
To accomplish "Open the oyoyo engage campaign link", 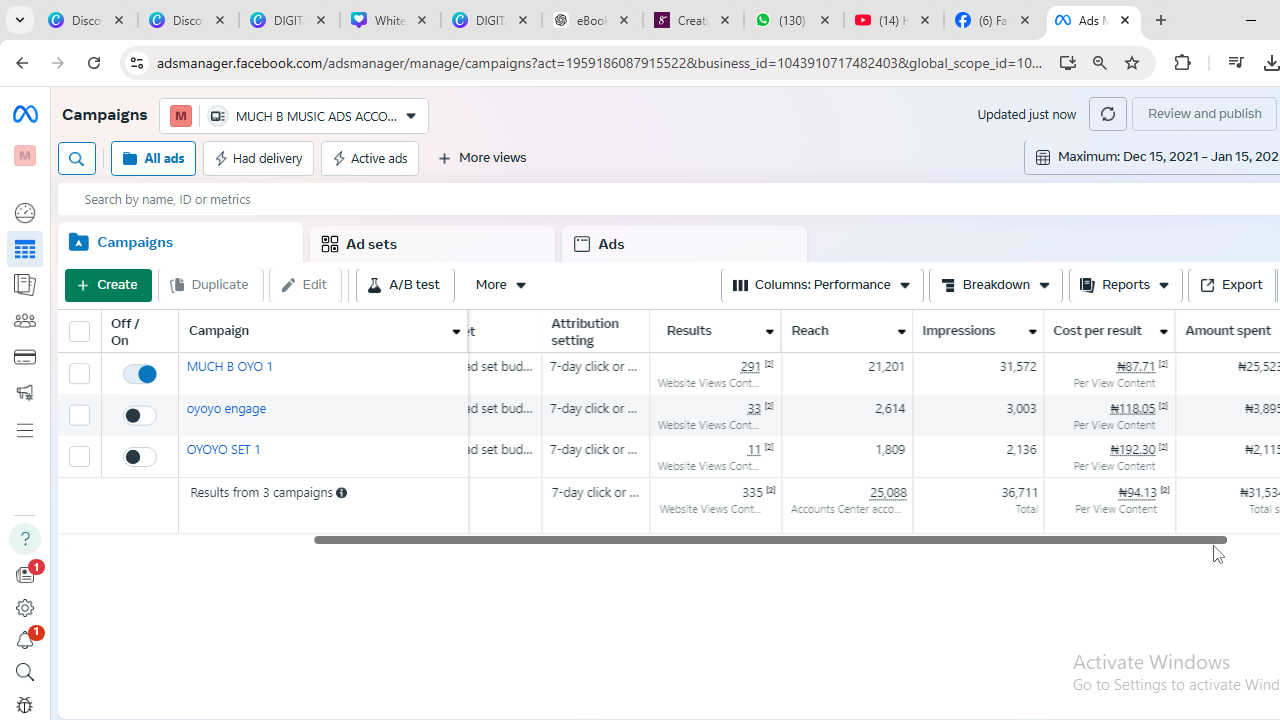I will click(227, 409).
